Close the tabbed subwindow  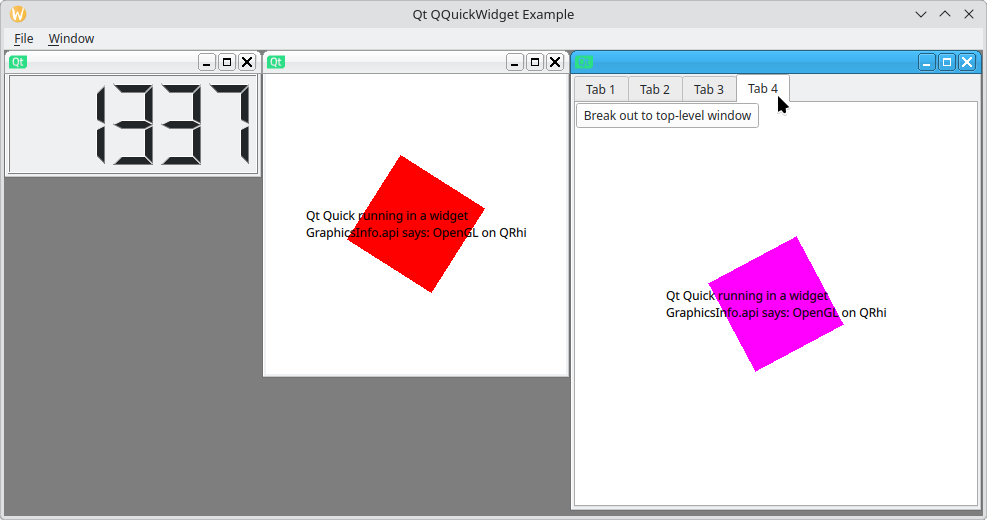(x=966, y=62)
